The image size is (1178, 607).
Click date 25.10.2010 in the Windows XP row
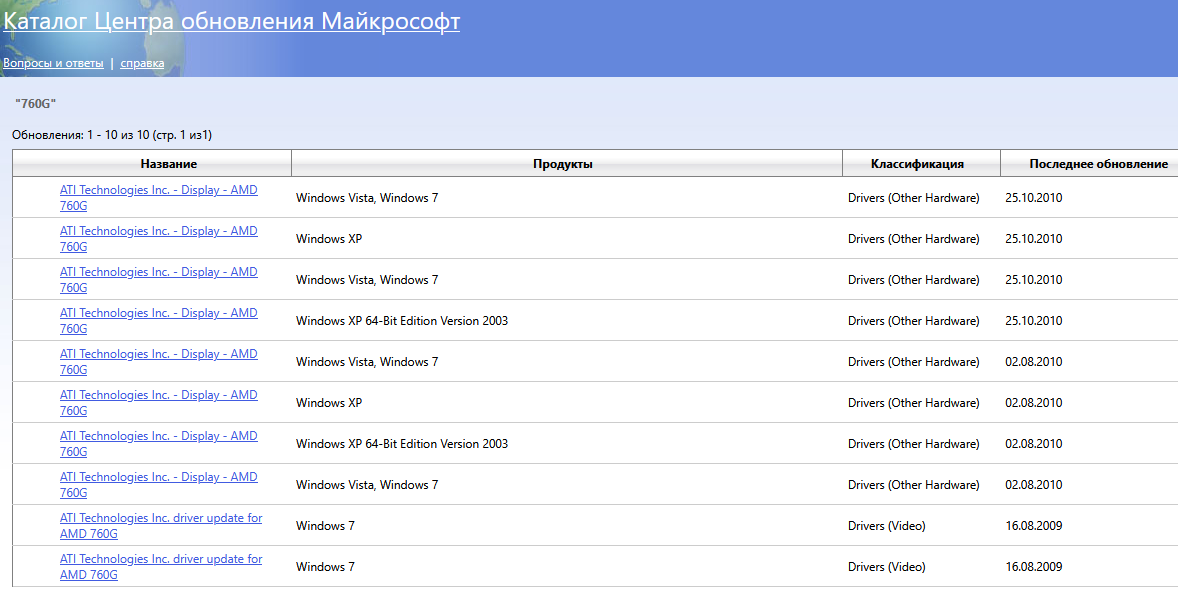1034,239
